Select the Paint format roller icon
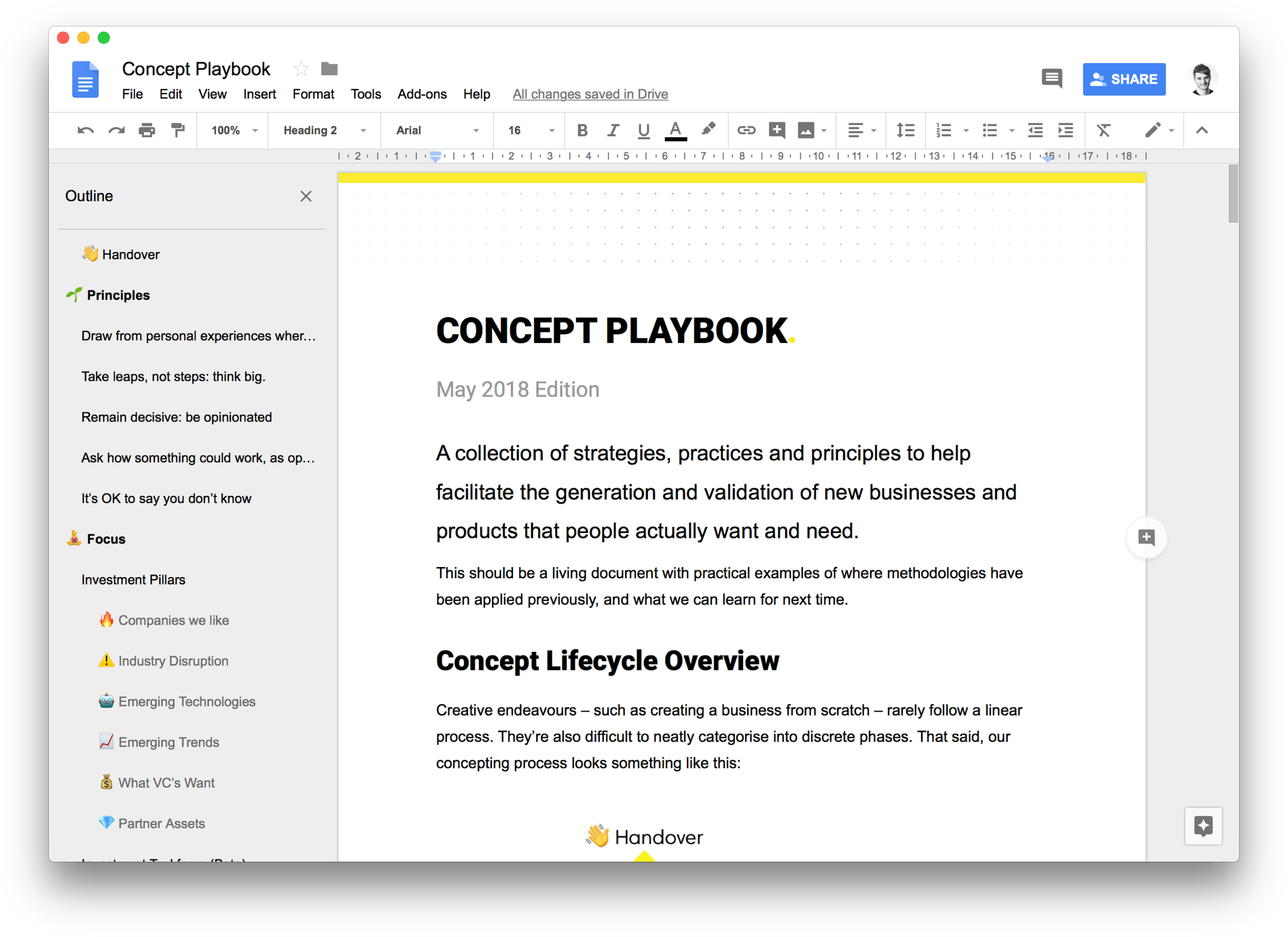Image resolution: width=1288 pixels, height=937 pixels. click(x=178, y=130)
